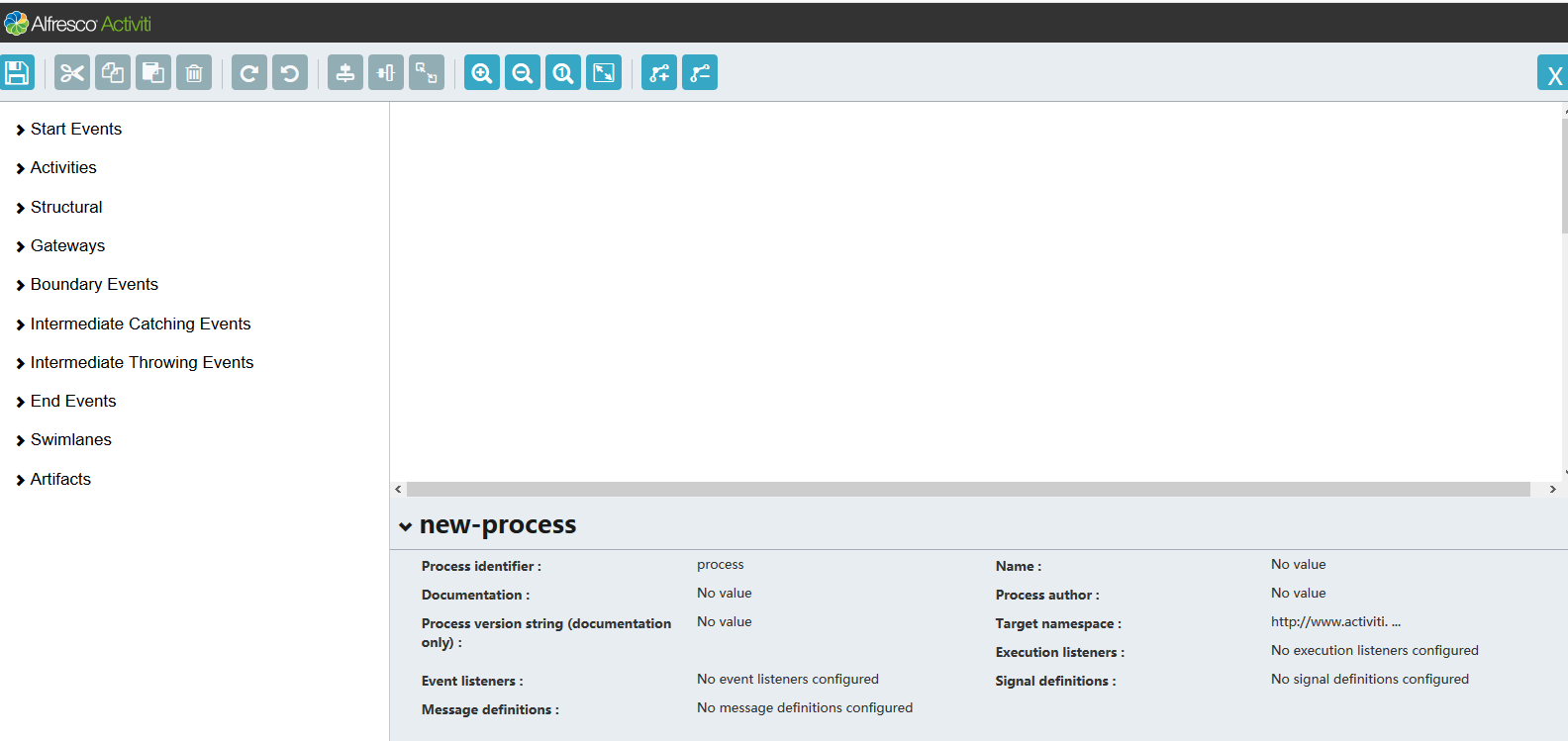Expand the Activities group
The image size is (1568, 741).
56,168
